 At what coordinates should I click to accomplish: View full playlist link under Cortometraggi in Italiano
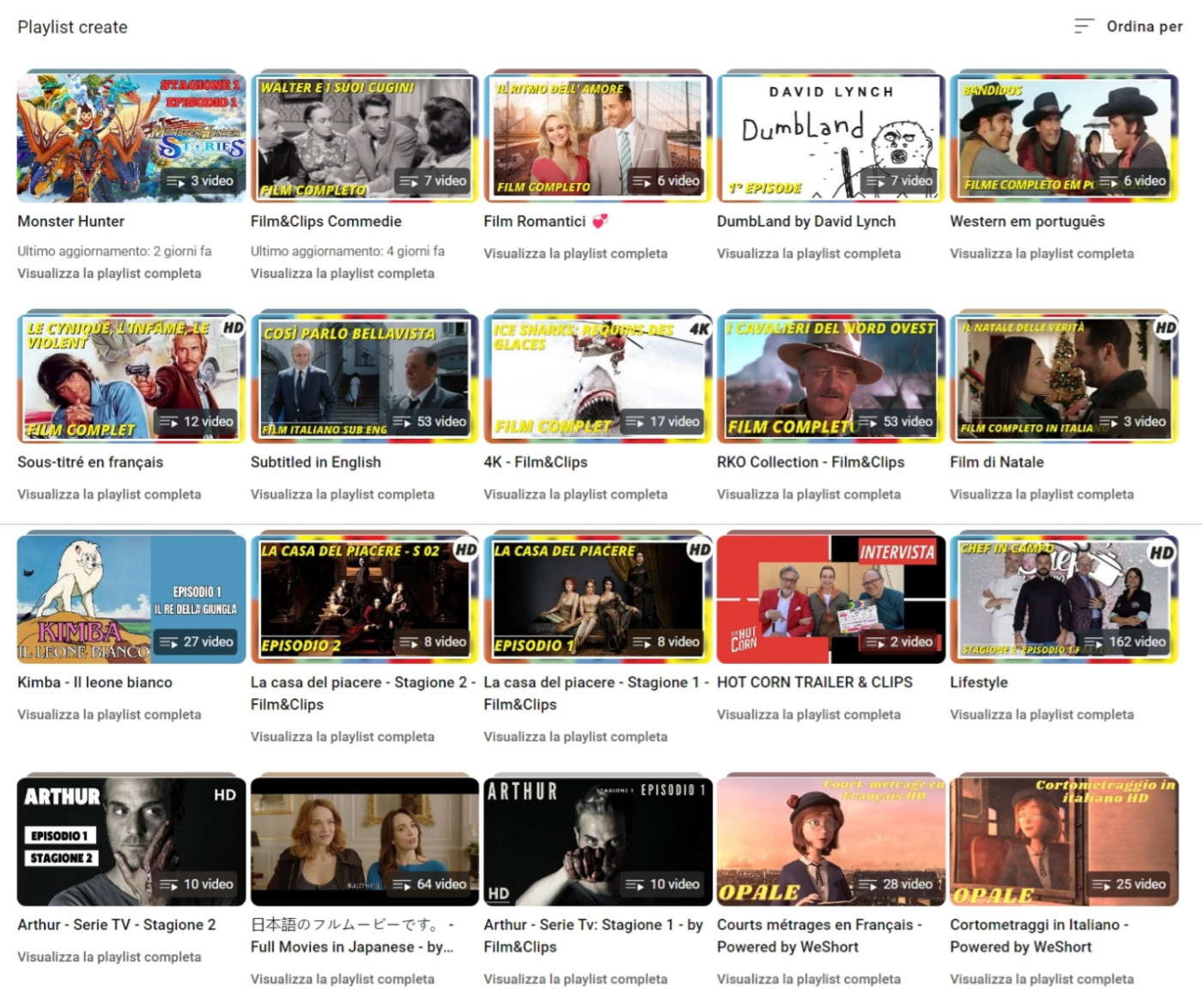[1042, 979]
